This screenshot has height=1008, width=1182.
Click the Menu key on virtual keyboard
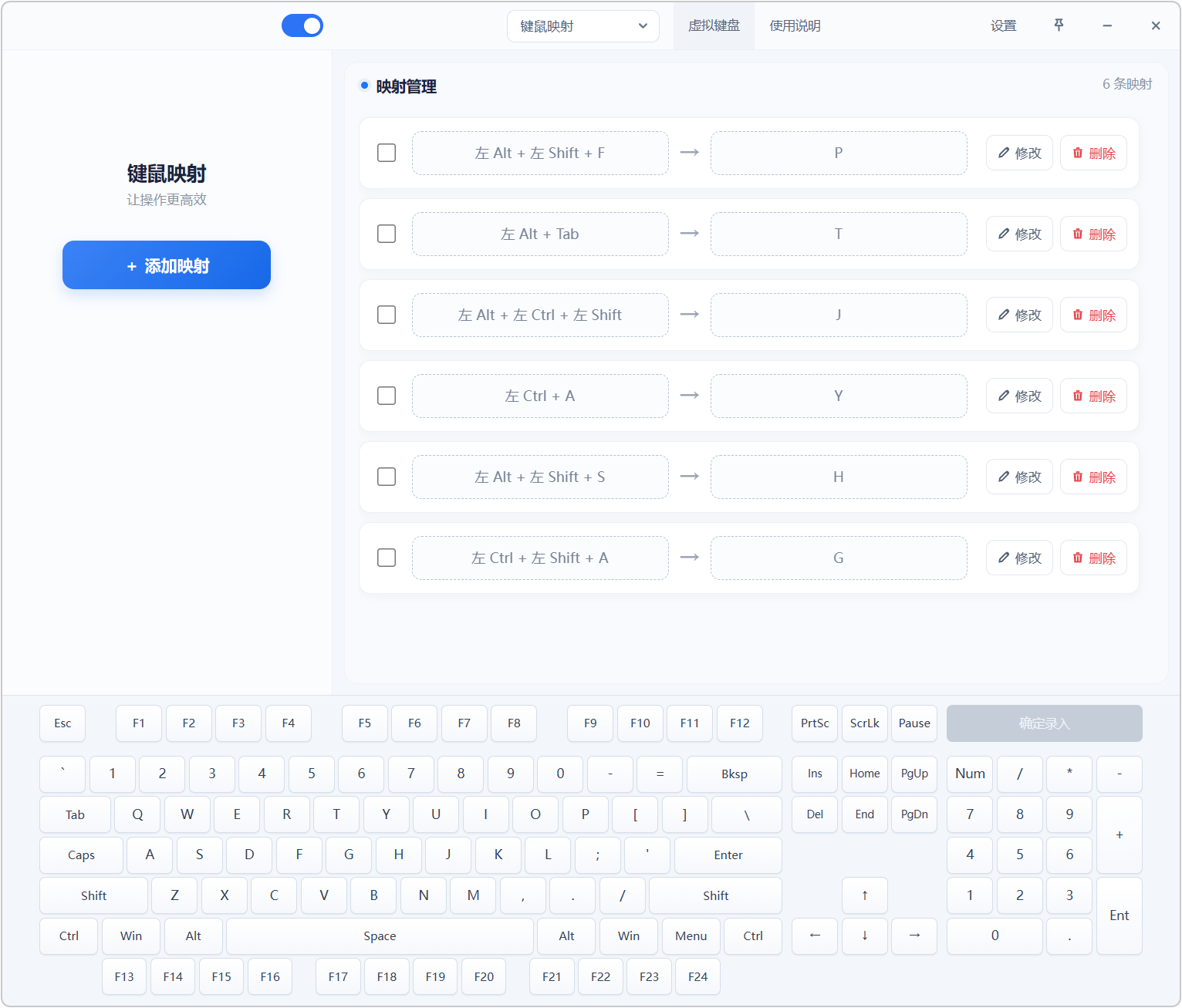[x=691, y=936]
